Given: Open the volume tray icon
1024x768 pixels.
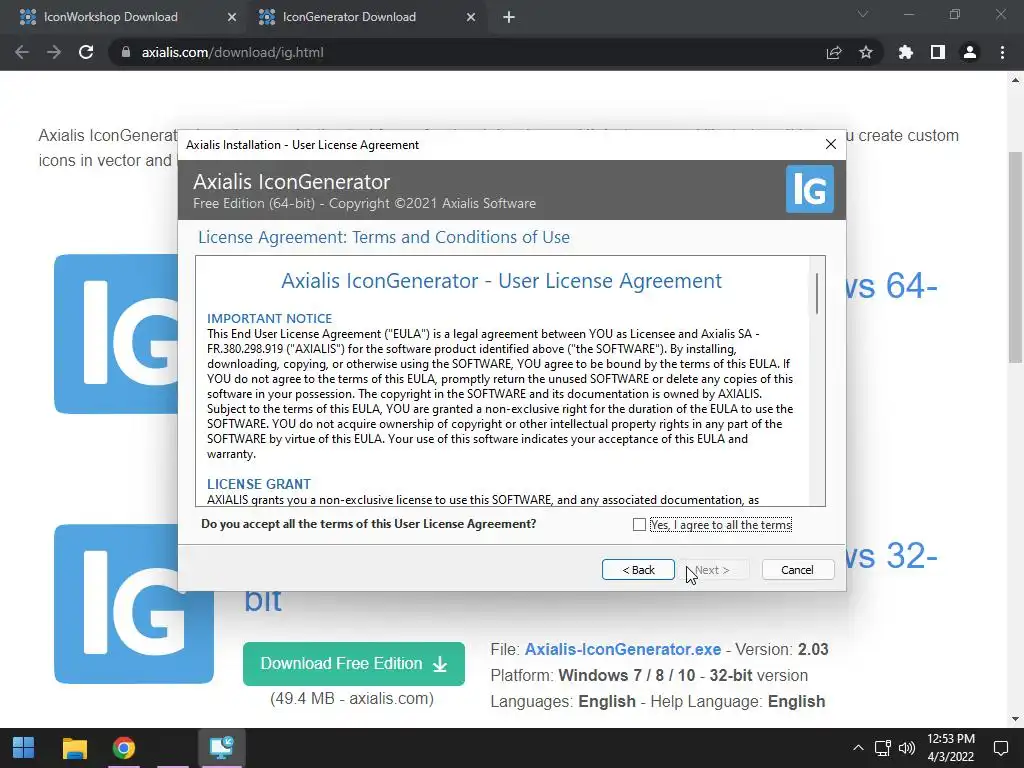Looking at the screenshot, I should tap(906, 748).
